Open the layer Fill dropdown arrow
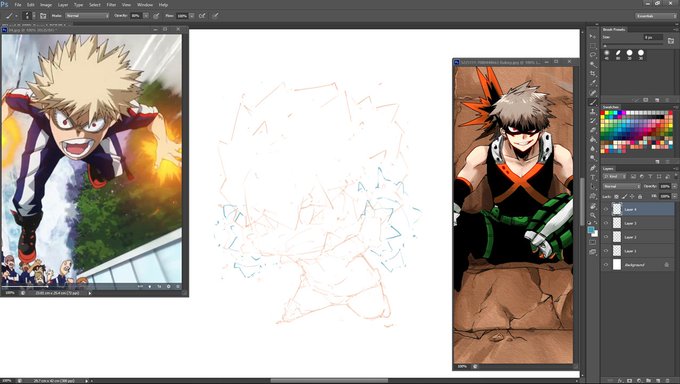The height and width of the screenshot is (384, 680). pos(675,196)
